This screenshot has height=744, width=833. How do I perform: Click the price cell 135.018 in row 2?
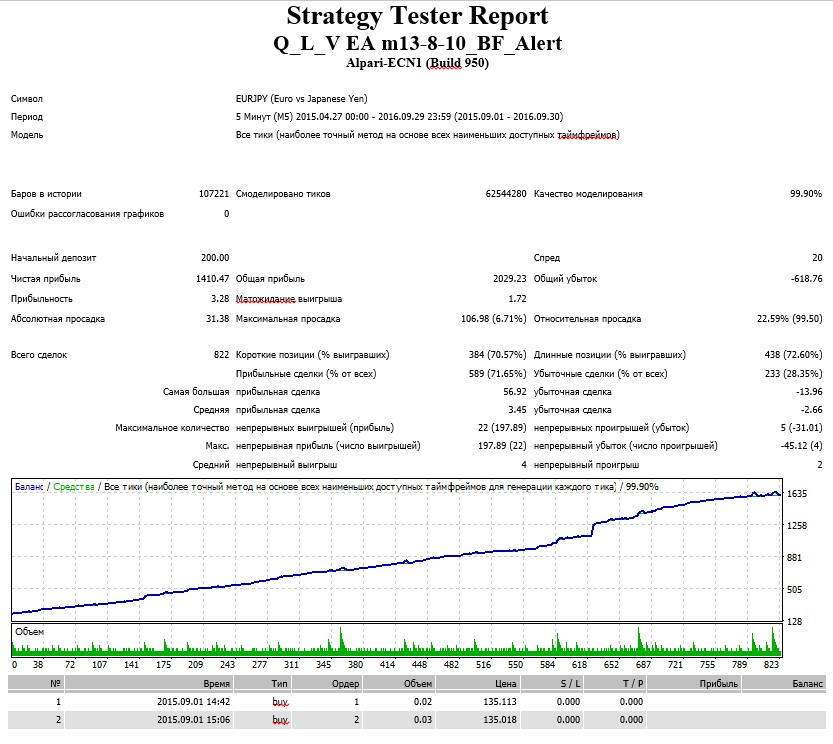click(499, 720)
